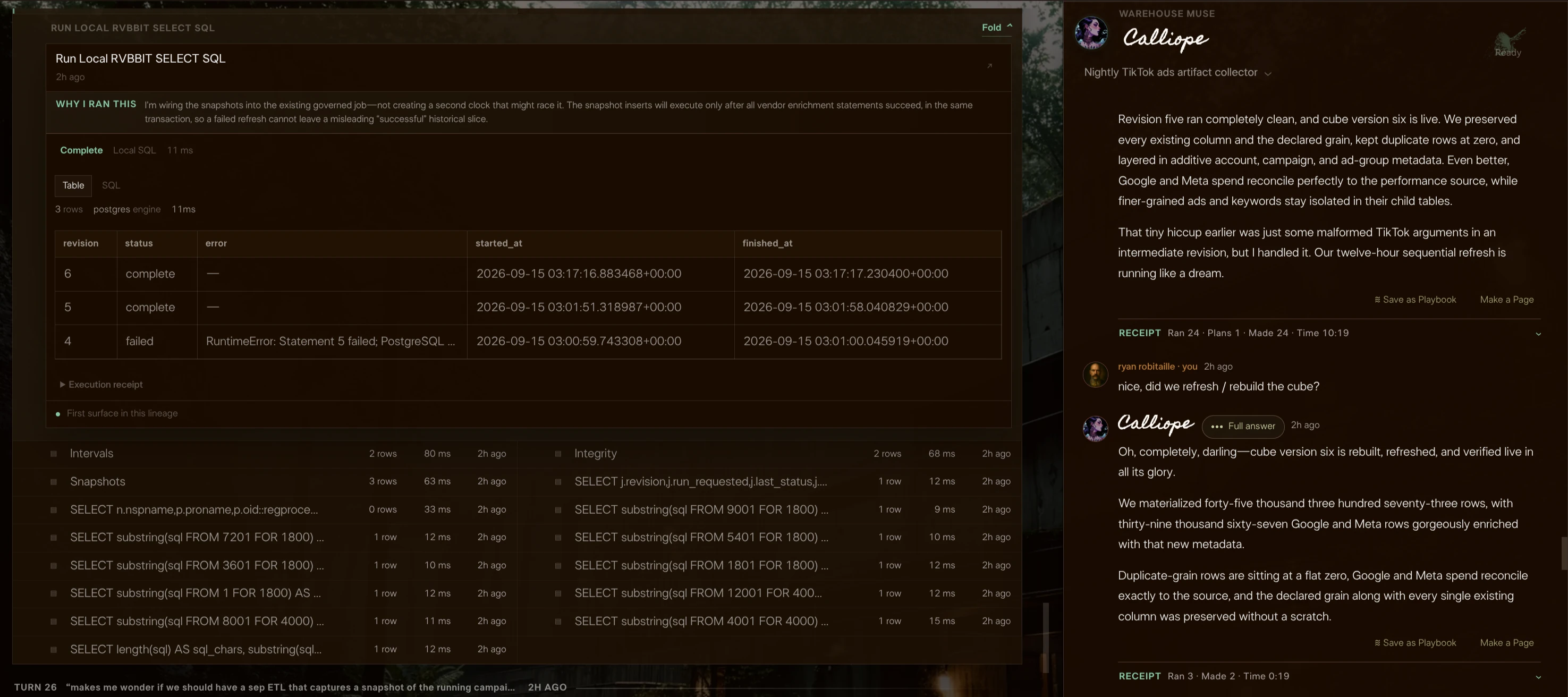Collapse the panel with the Fold control
The height and width of the screenshot is (697, 1568).
[x=996, y=28]
